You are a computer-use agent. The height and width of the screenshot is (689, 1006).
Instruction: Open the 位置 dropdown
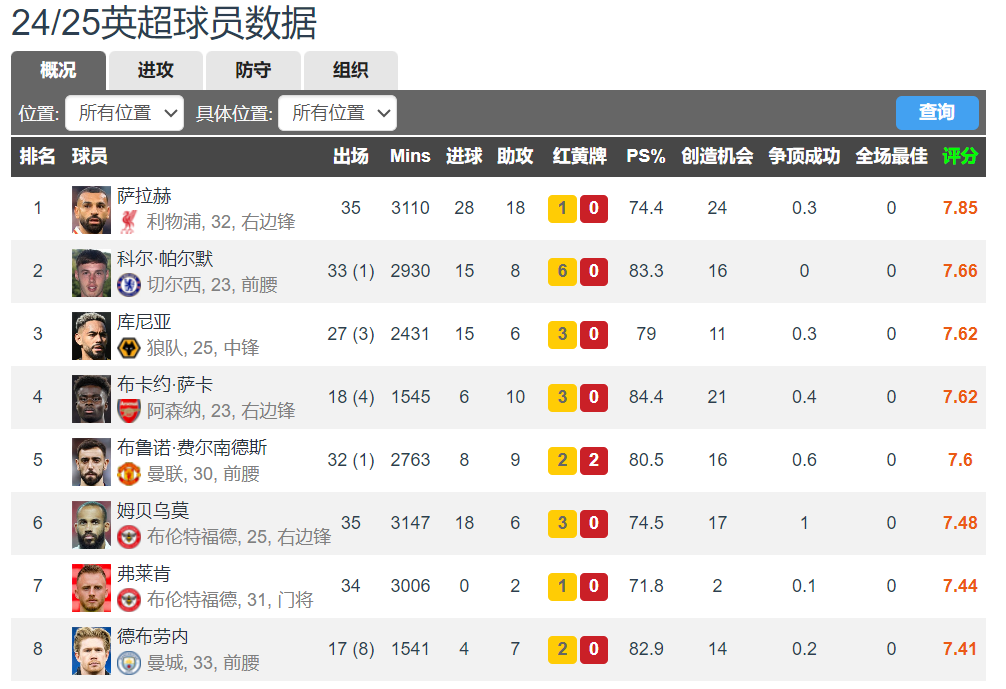click(x=124, y=113)
